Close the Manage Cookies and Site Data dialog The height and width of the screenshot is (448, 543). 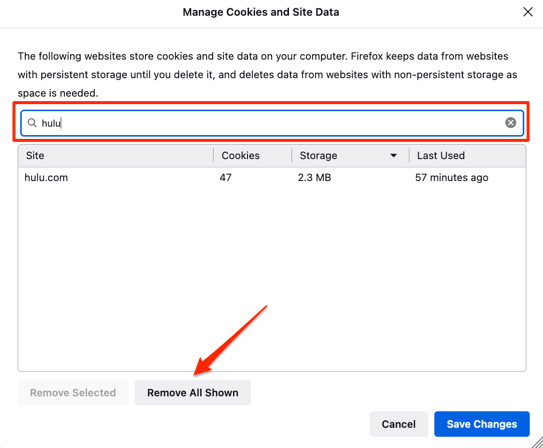coord(528,12)
